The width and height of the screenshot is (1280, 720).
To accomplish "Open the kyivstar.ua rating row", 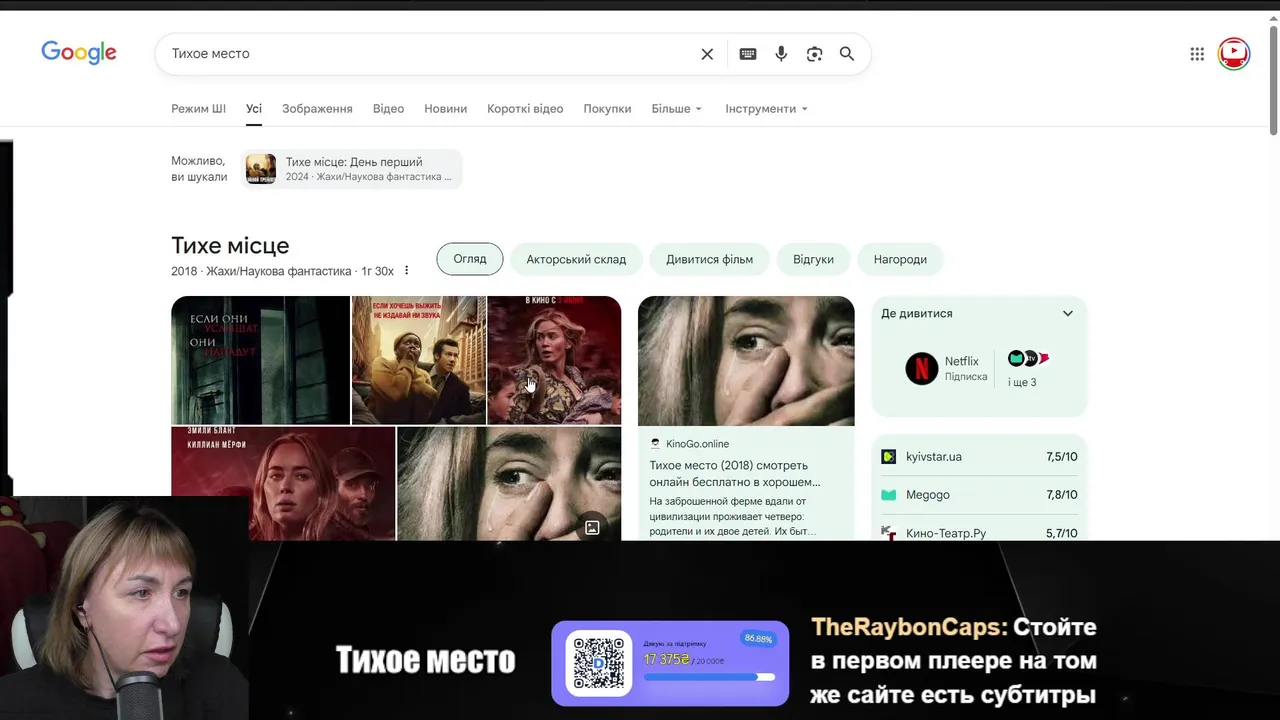I will [x=979, y=457].
